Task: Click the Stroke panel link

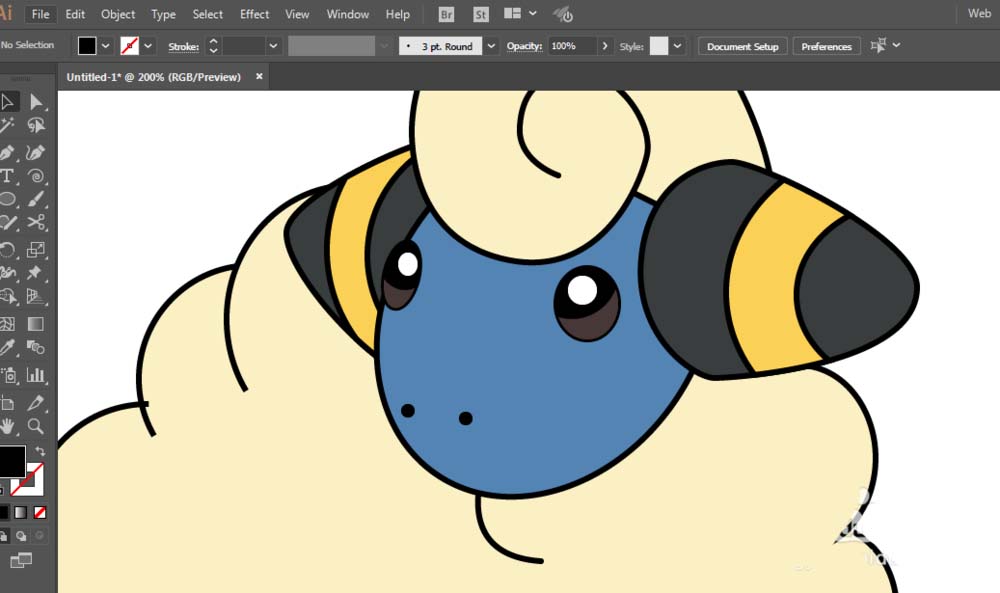Action: click(x=184, y=47)
